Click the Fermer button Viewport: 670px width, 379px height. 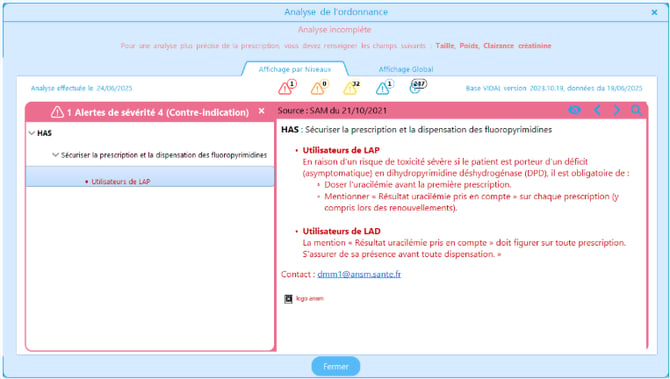tap(335, 366)
